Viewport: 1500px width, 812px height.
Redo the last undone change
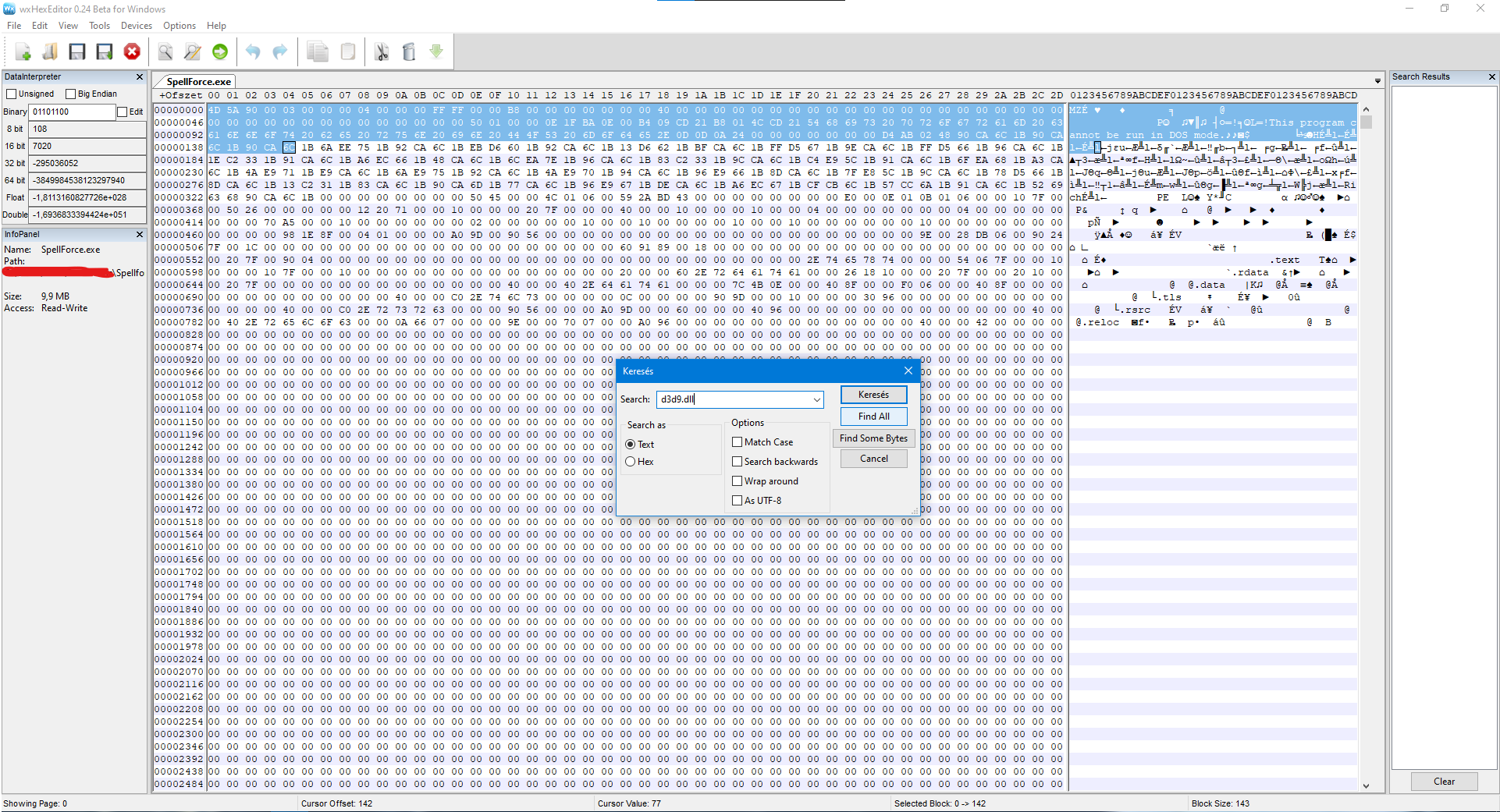coord(280,51)
